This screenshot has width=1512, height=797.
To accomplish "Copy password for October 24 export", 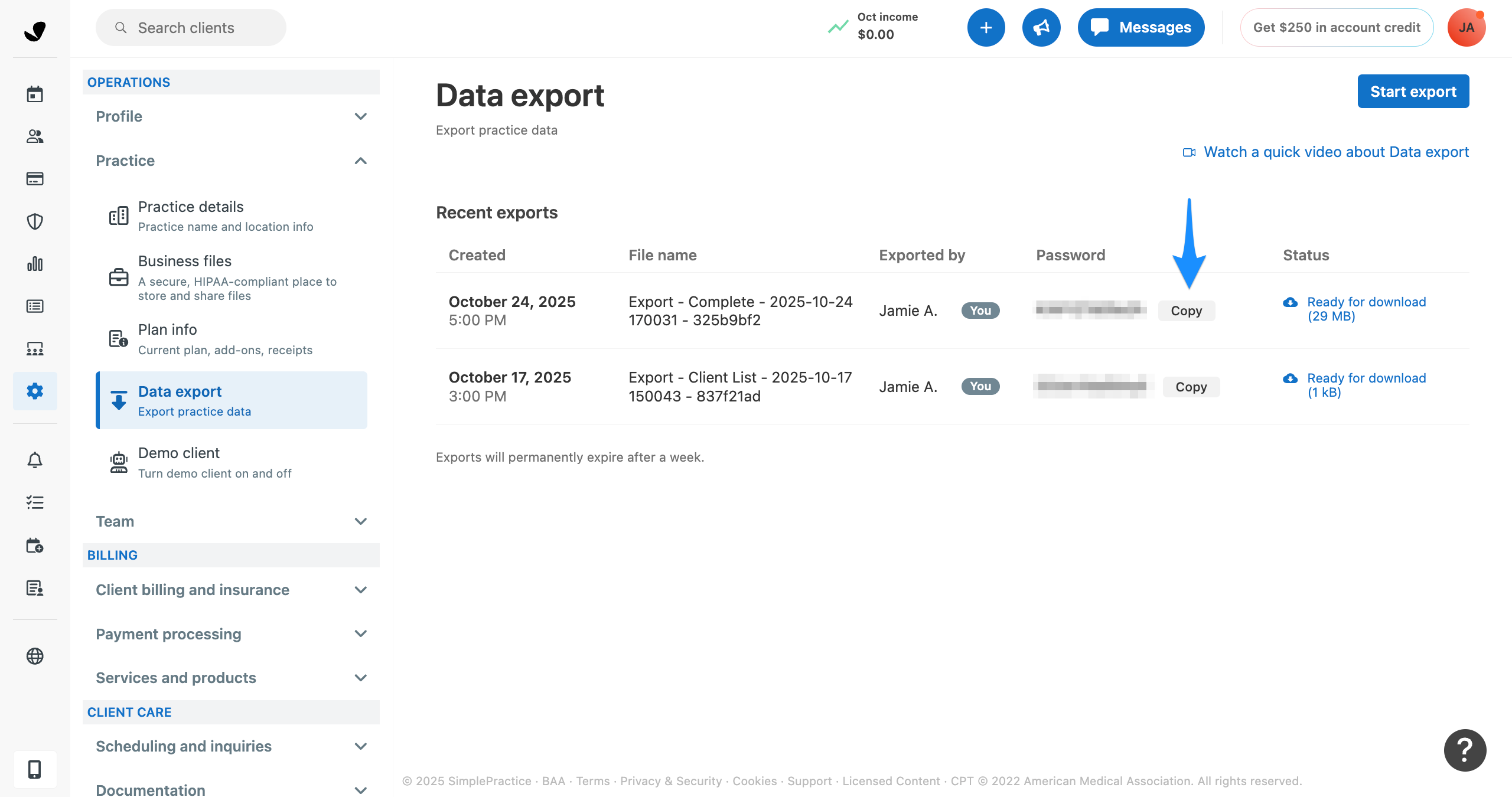I will point(1186,311).
